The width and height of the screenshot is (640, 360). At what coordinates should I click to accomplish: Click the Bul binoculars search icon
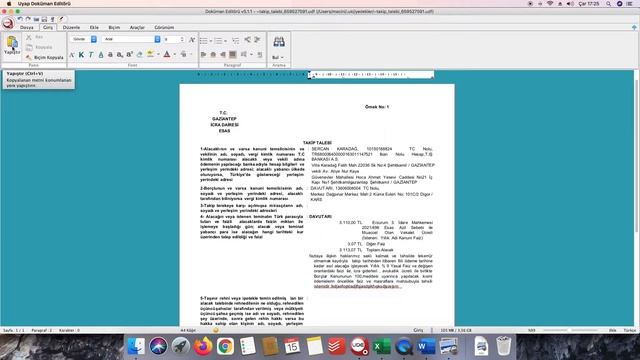coord(279,42)
